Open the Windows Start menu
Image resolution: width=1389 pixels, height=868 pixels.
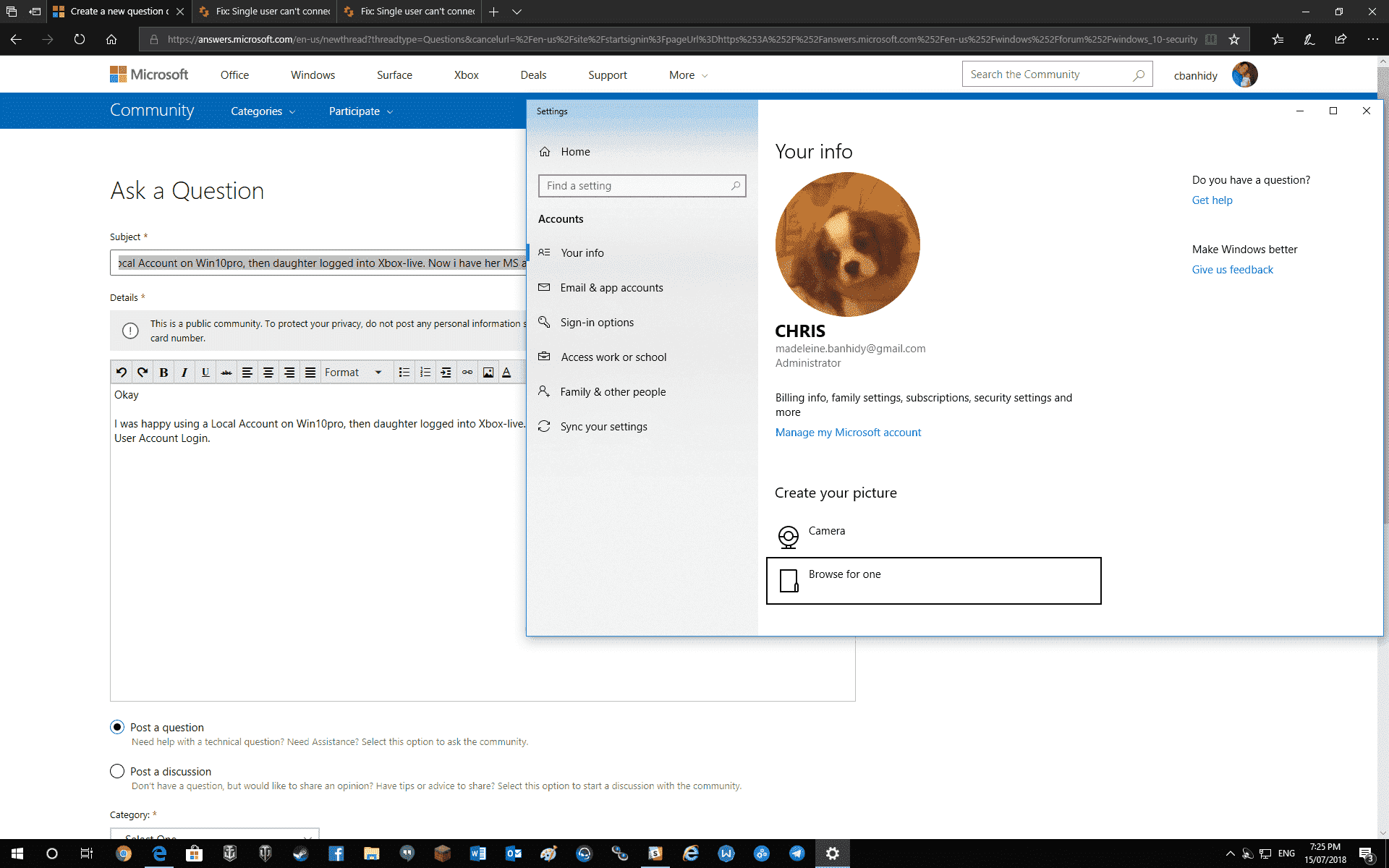pos(17,854)
